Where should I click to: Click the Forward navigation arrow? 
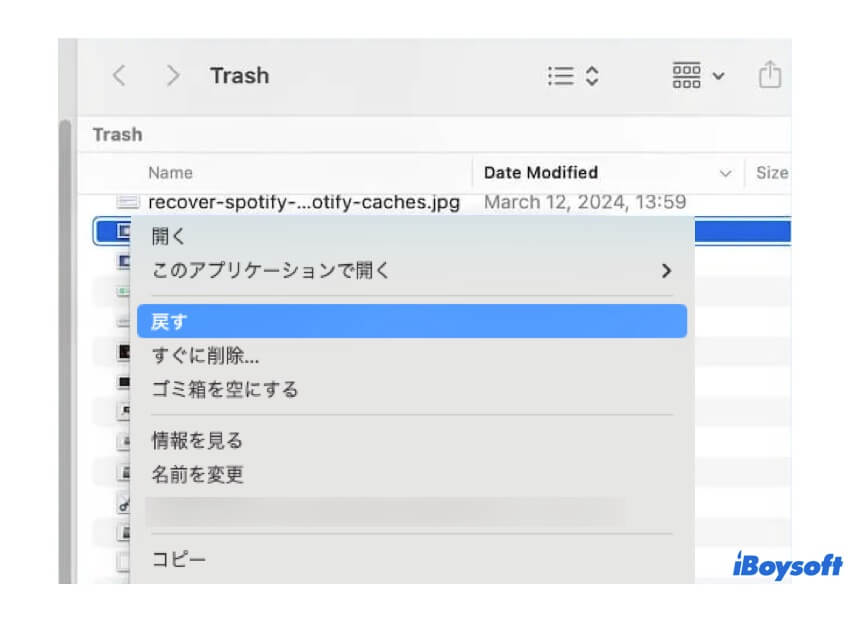(172, 75)
